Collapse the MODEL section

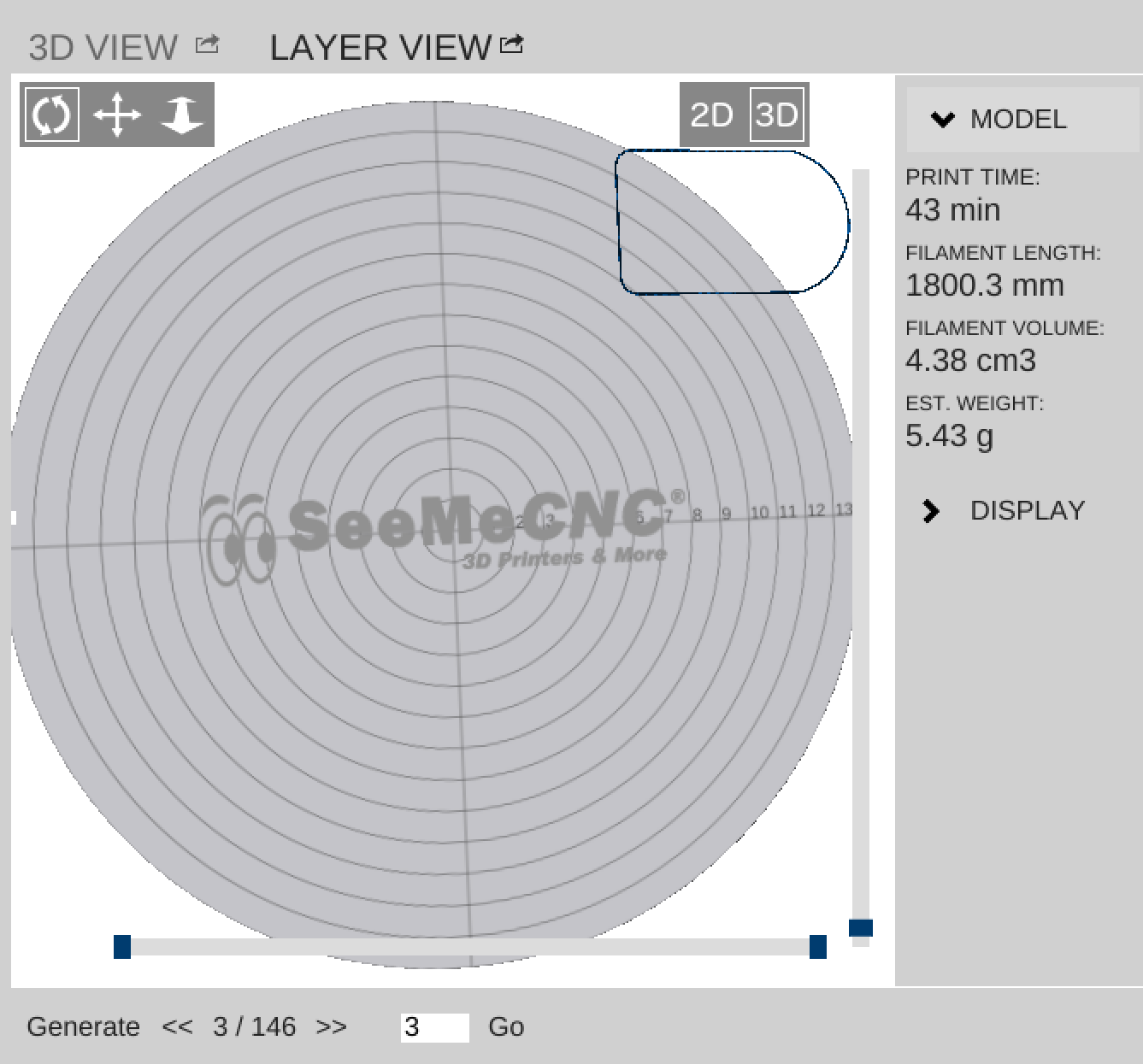1018,120
